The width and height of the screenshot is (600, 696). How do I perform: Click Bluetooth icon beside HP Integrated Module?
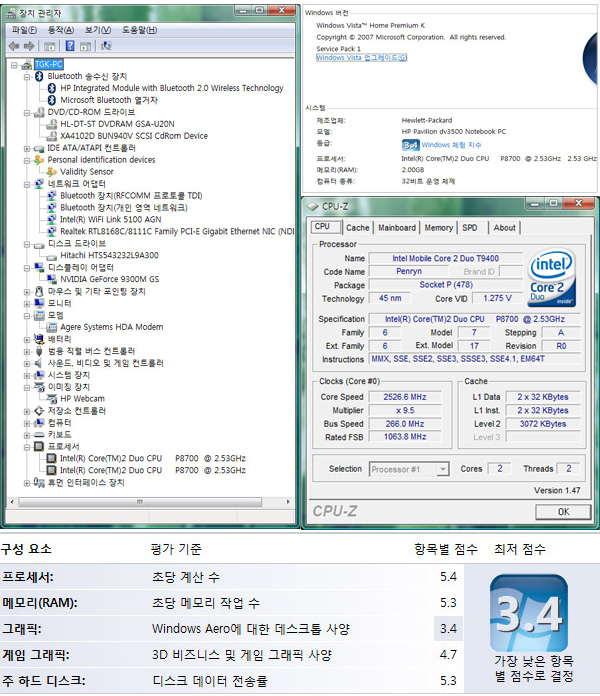51,88
